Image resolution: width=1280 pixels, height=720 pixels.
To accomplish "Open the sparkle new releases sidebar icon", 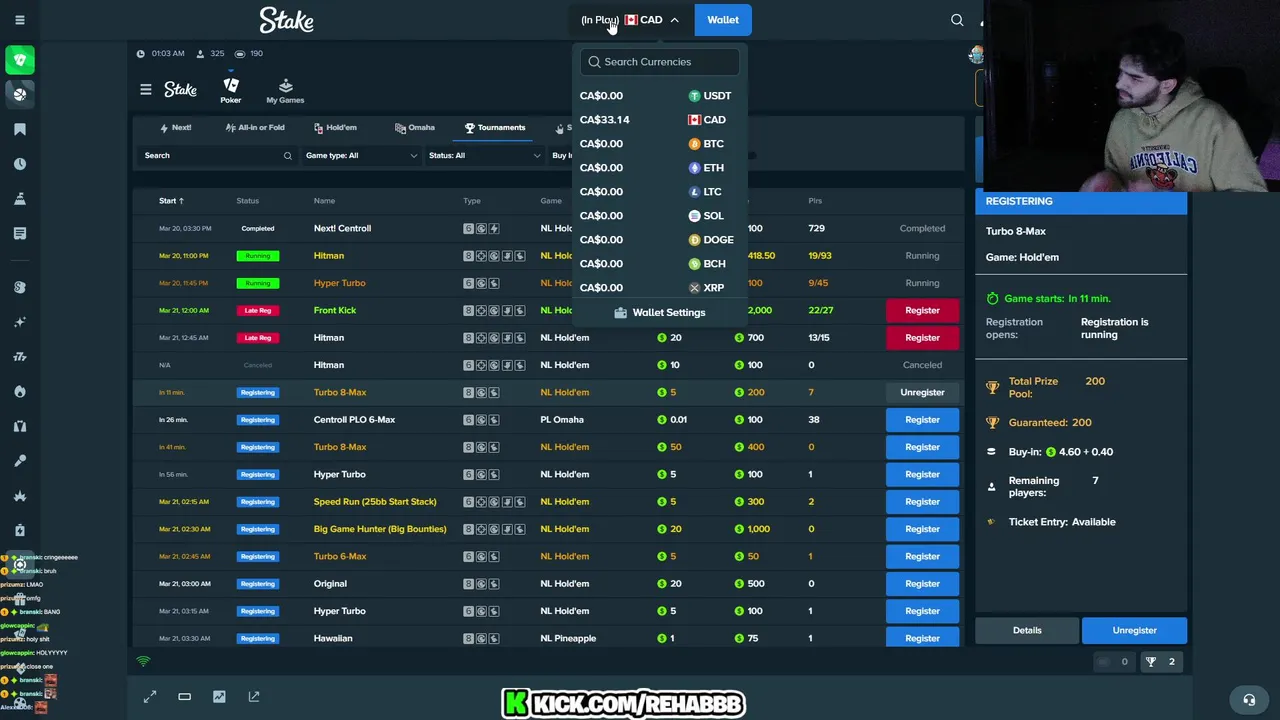I will pyautogui.click(x=20, y=322).
